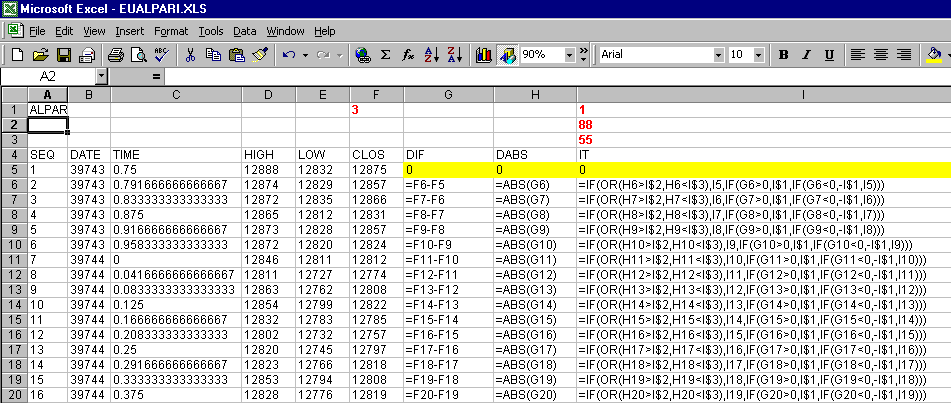Click the Paste clipboard icon
The image size is (951, 403).
[x=236, y=54]
